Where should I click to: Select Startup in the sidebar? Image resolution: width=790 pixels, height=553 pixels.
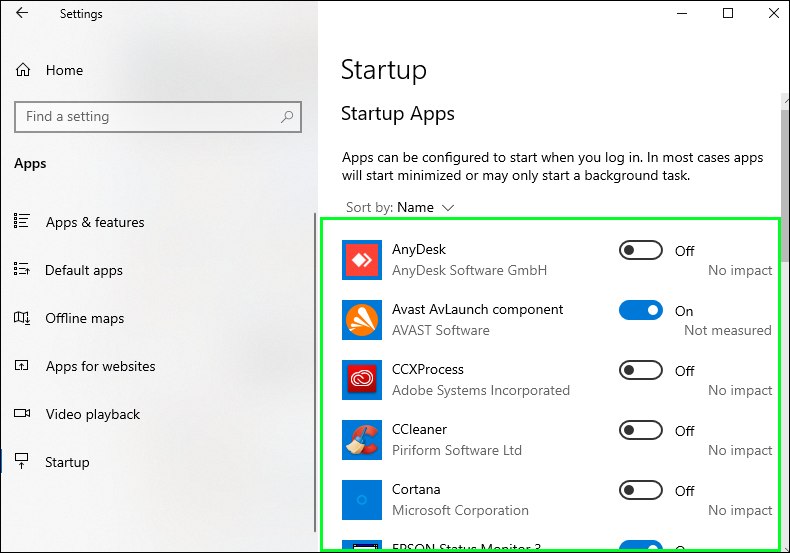[x=67, y=462]
